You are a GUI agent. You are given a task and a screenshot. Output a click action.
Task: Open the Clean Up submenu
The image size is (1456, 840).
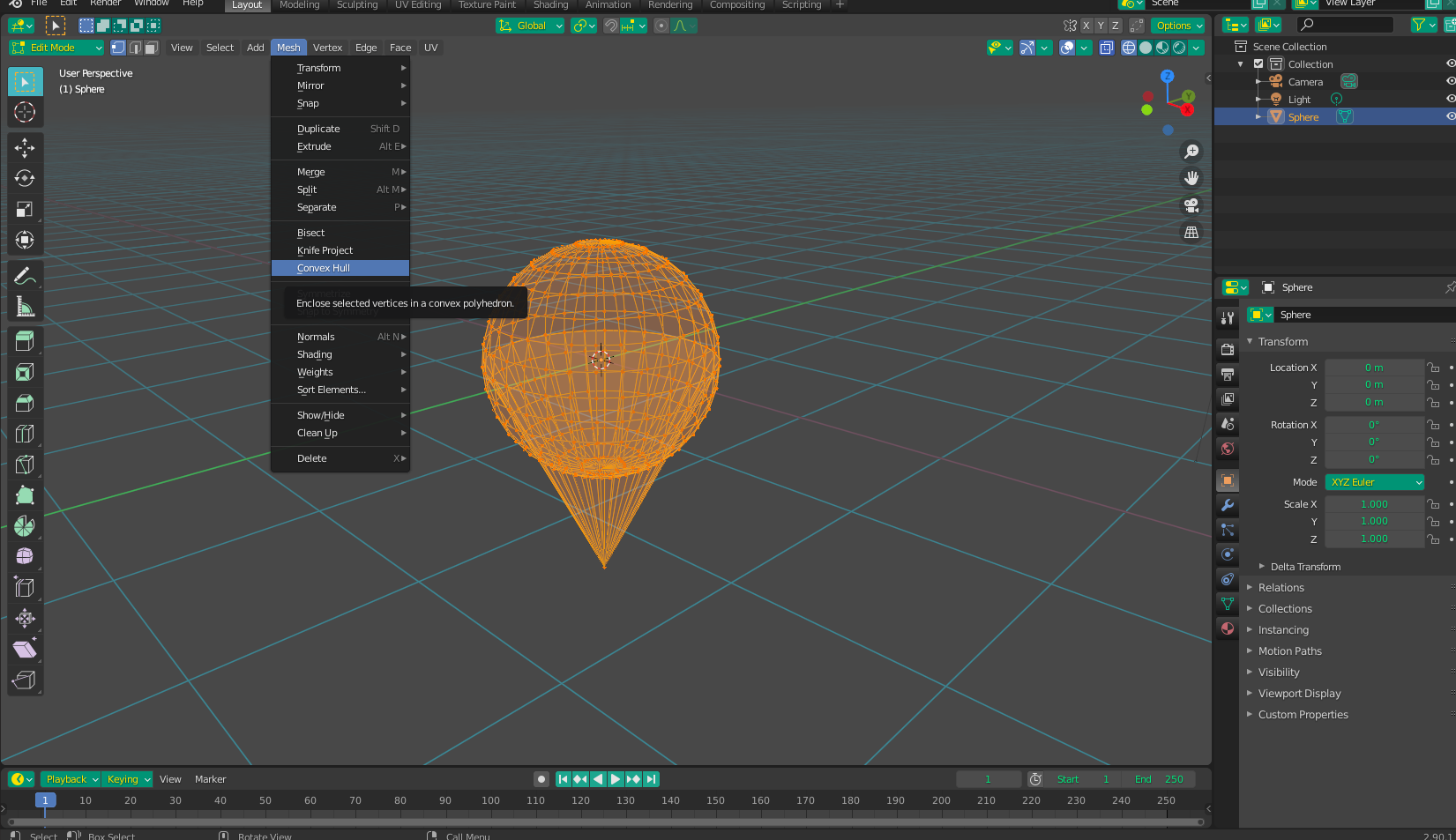pyautogui.click(x=340, y=433)
